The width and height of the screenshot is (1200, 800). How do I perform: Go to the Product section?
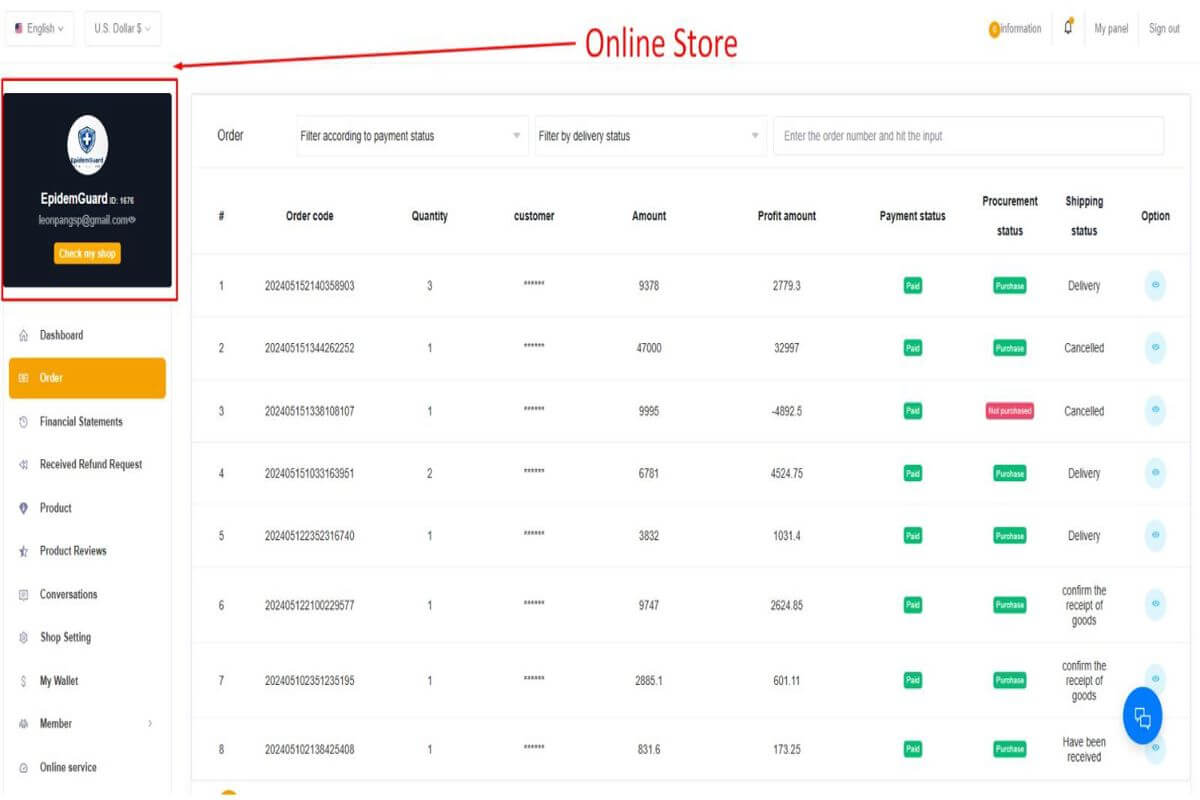click(x=56, y=507)
